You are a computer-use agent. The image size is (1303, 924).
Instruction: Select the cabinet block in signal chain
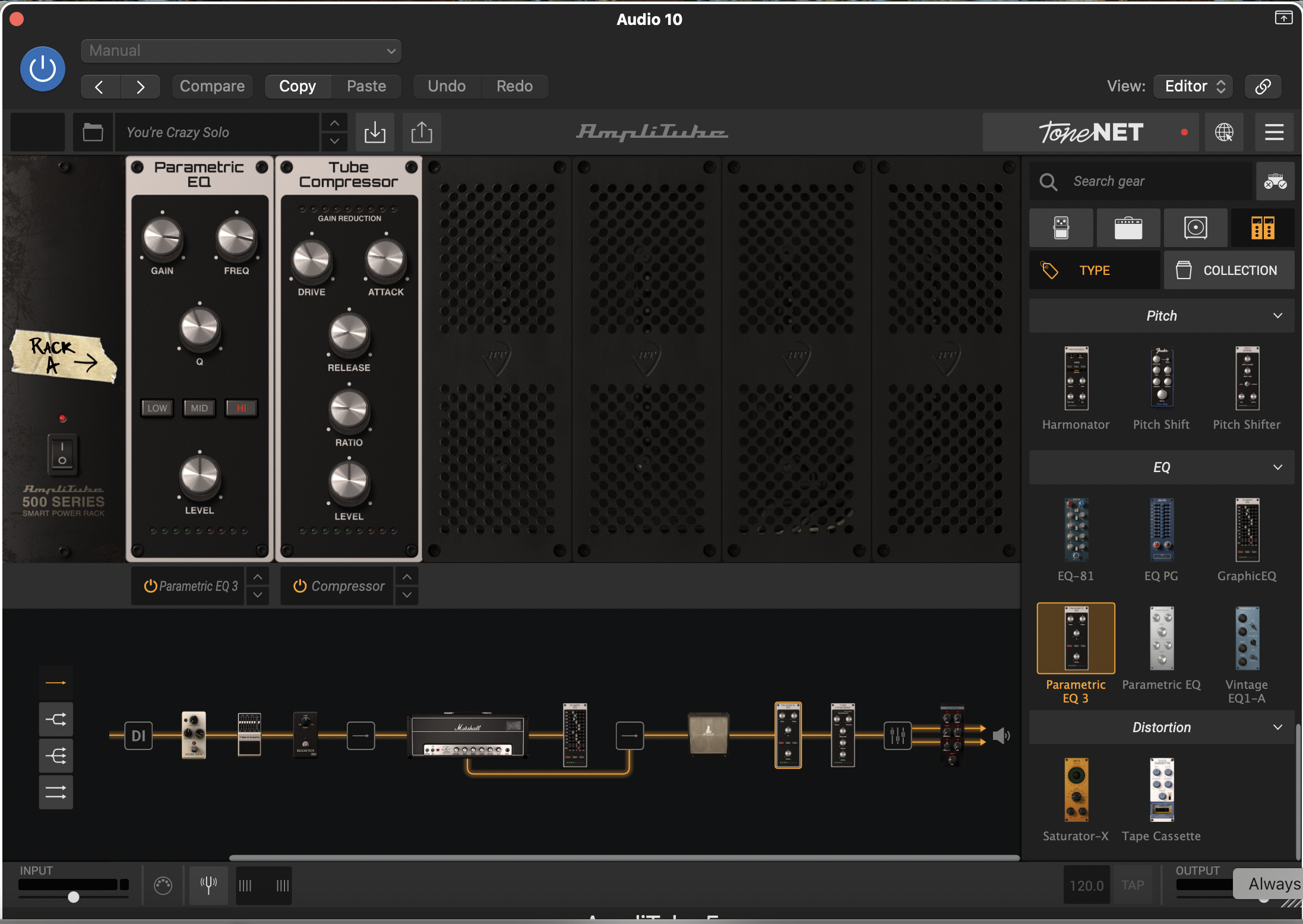pyautogui.click(x=709, y=734)
